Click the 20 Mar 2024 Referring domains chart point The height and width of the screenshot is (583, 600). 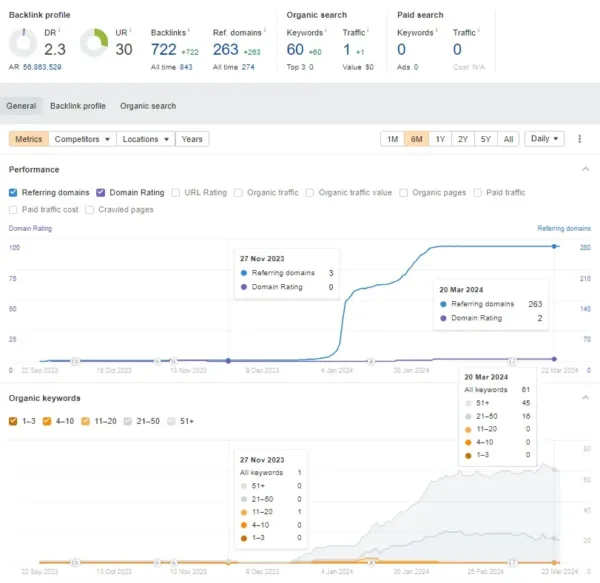click(554, 246)
